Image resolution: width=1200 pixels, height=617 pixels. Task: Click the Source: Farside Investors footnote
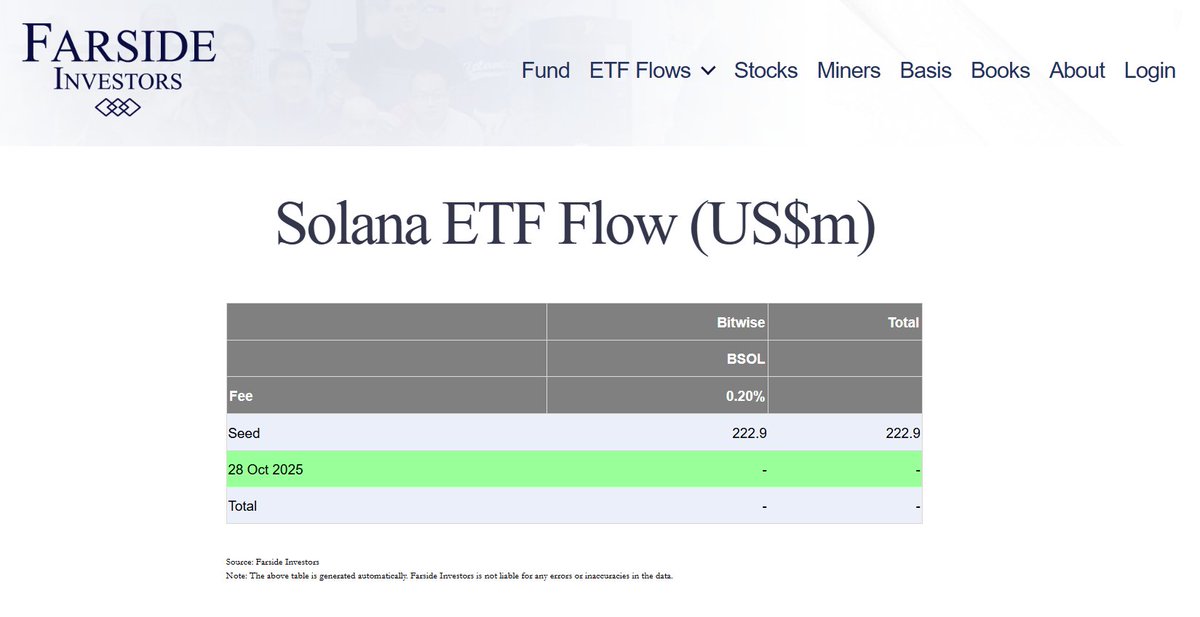266,564
